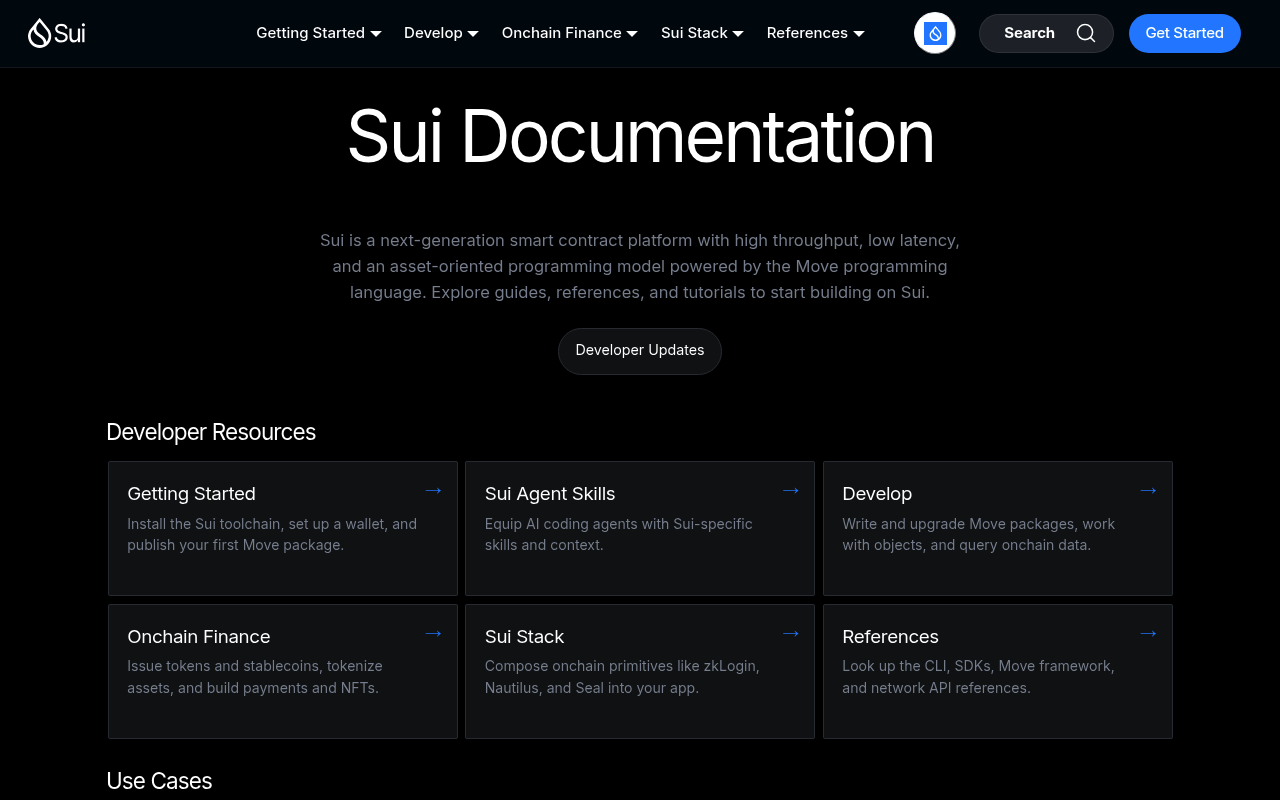The width and height of the screenshot is (1280, 800).
Task: Open the Sui Stack menu label
Action: click(x=694, y=33)
